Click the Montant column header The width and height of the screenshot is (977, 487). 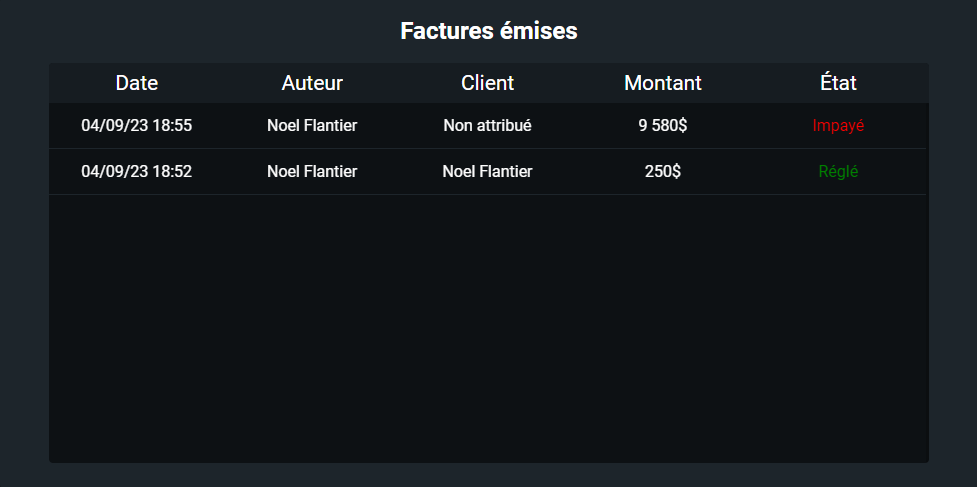[x=663, y=83]
